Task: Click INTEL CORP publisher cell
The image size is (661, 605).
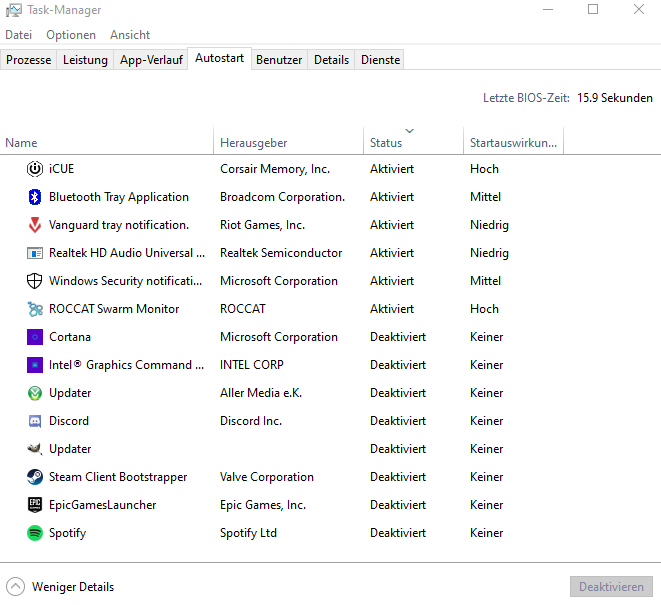Action: click(252, 365)
